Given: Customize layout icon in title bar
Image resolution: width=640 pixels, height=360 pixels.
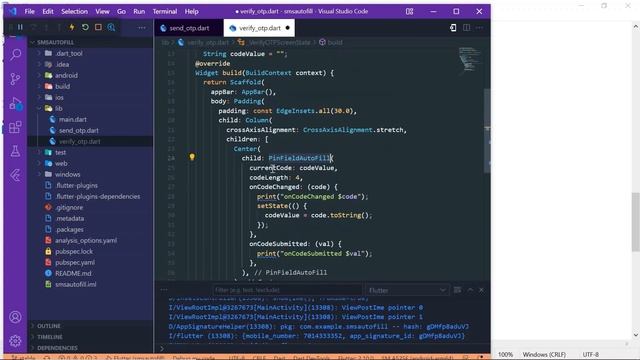Looking at the screenshot, I should [x=409, y=11].
